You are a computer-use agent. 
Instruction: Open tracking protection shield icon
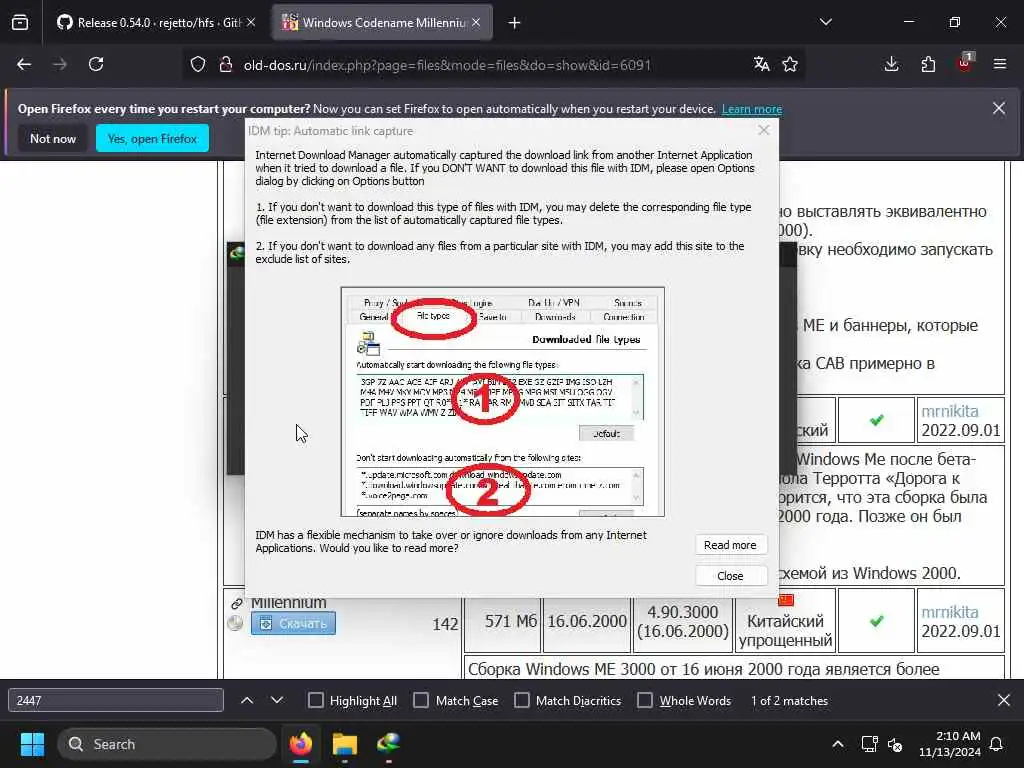pos(198,64)
